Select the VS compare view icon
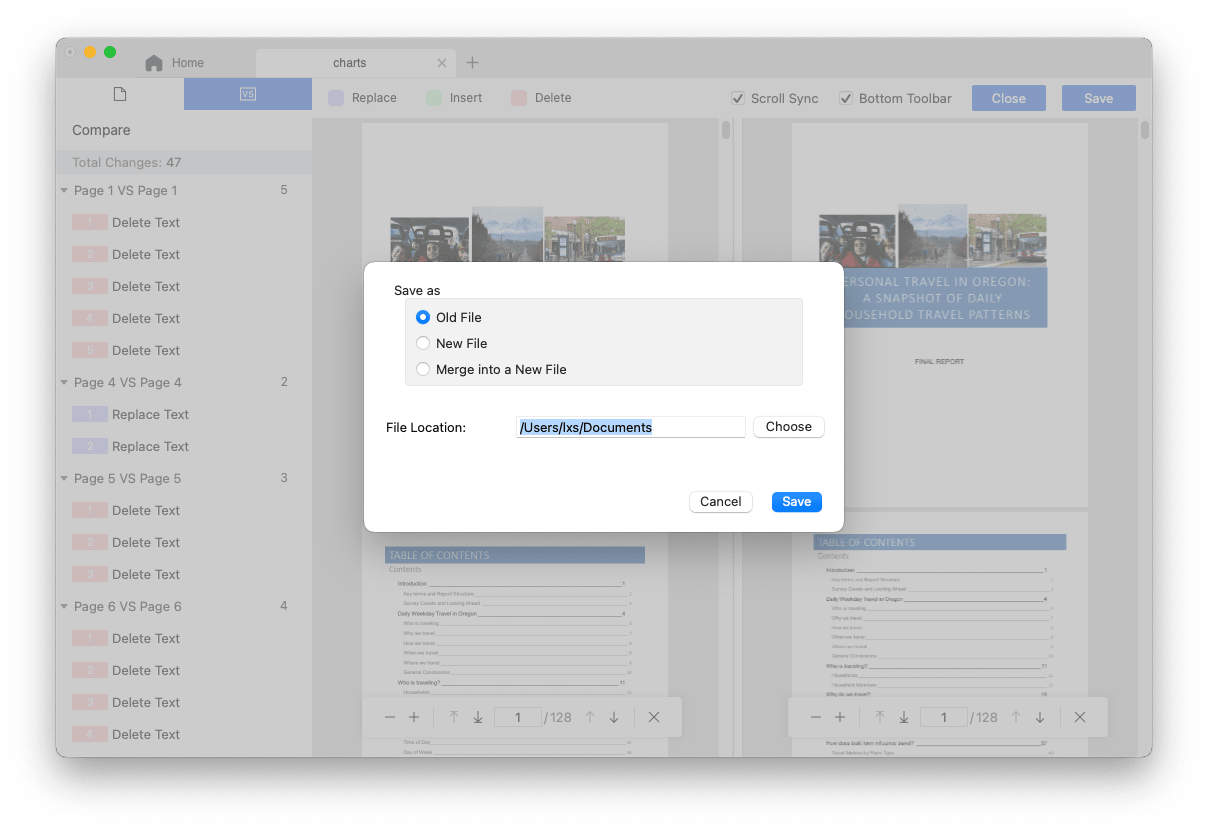This screenshot has width=1208, height=831. tap(248, 95)
